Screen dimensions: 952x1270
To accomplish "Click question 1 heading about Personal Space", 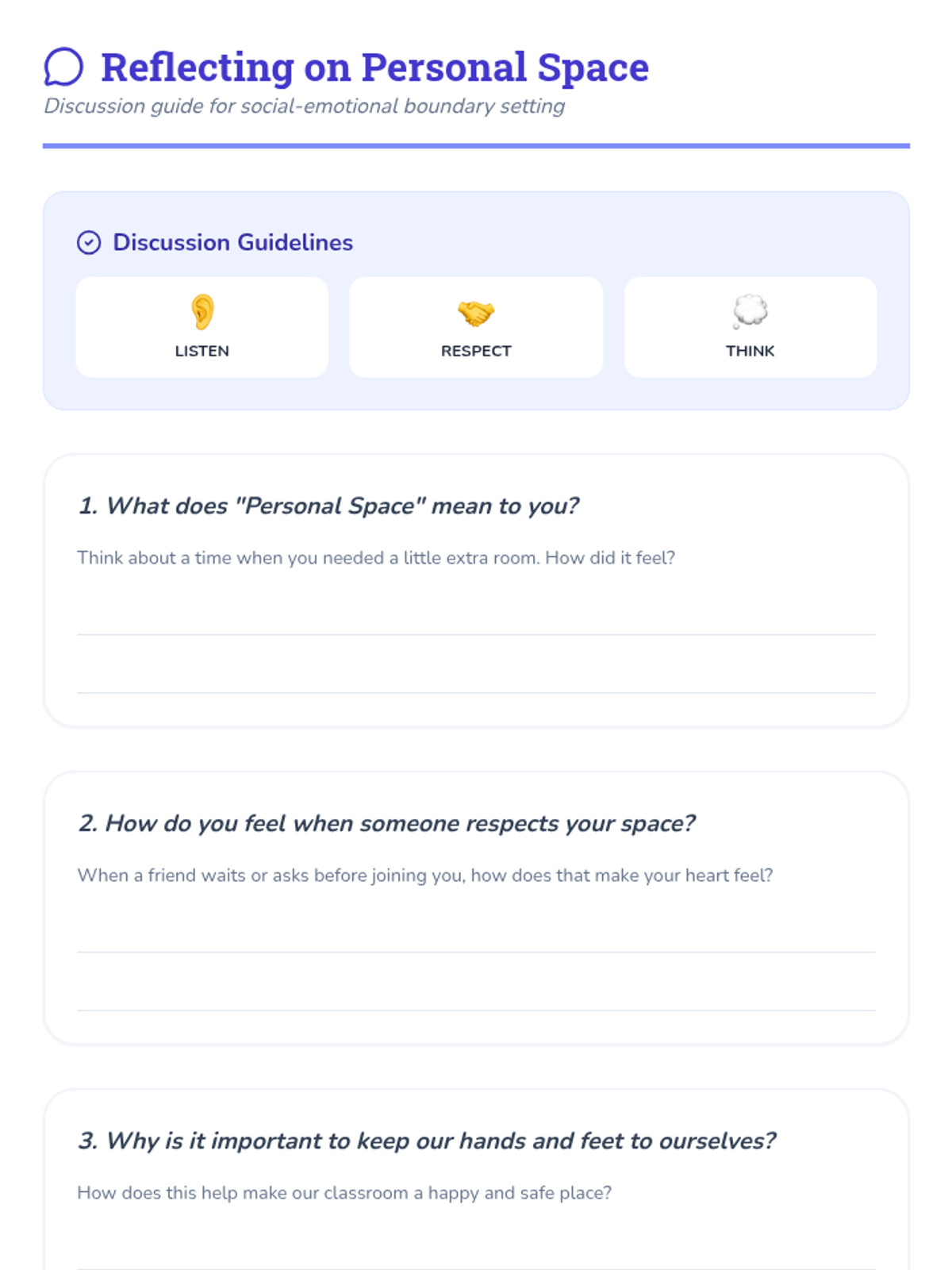I will click(x=328, y=506).
